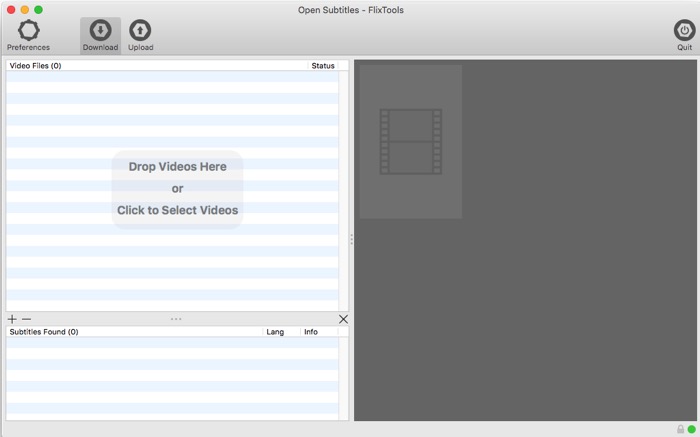This screenshot has width=700, height=437.
Task: Click the Info column header
Action: tap(318, 332)
